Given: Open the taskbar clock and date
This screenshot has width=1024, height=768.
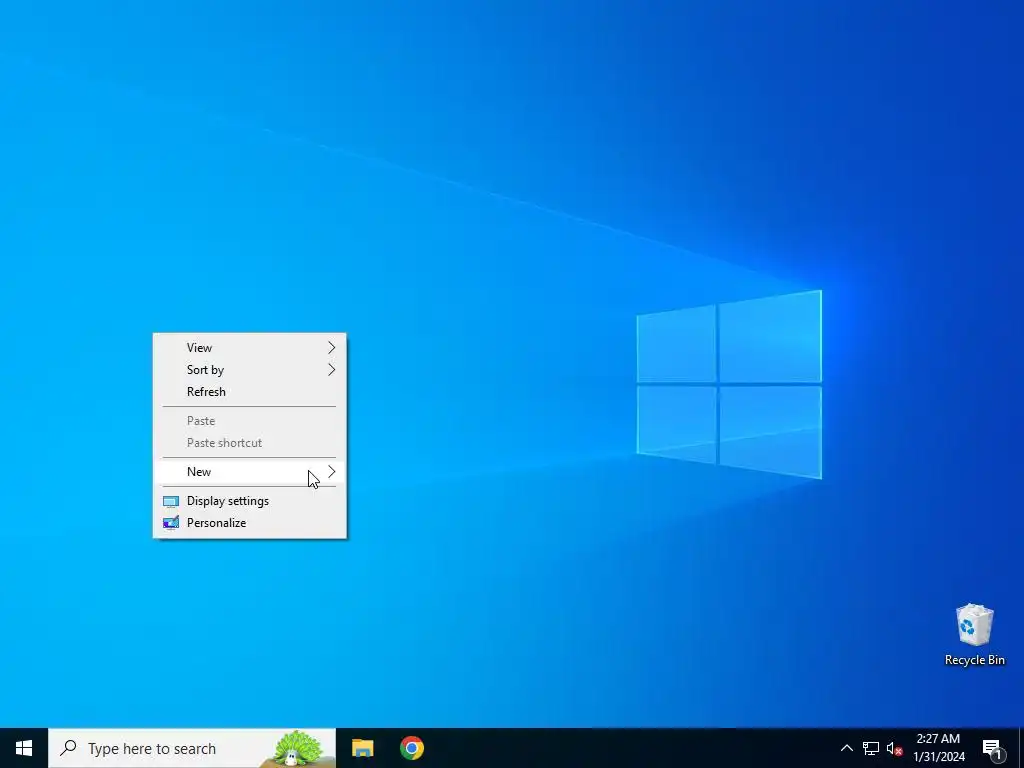Looking at the screenshot, I should [938, 748].
